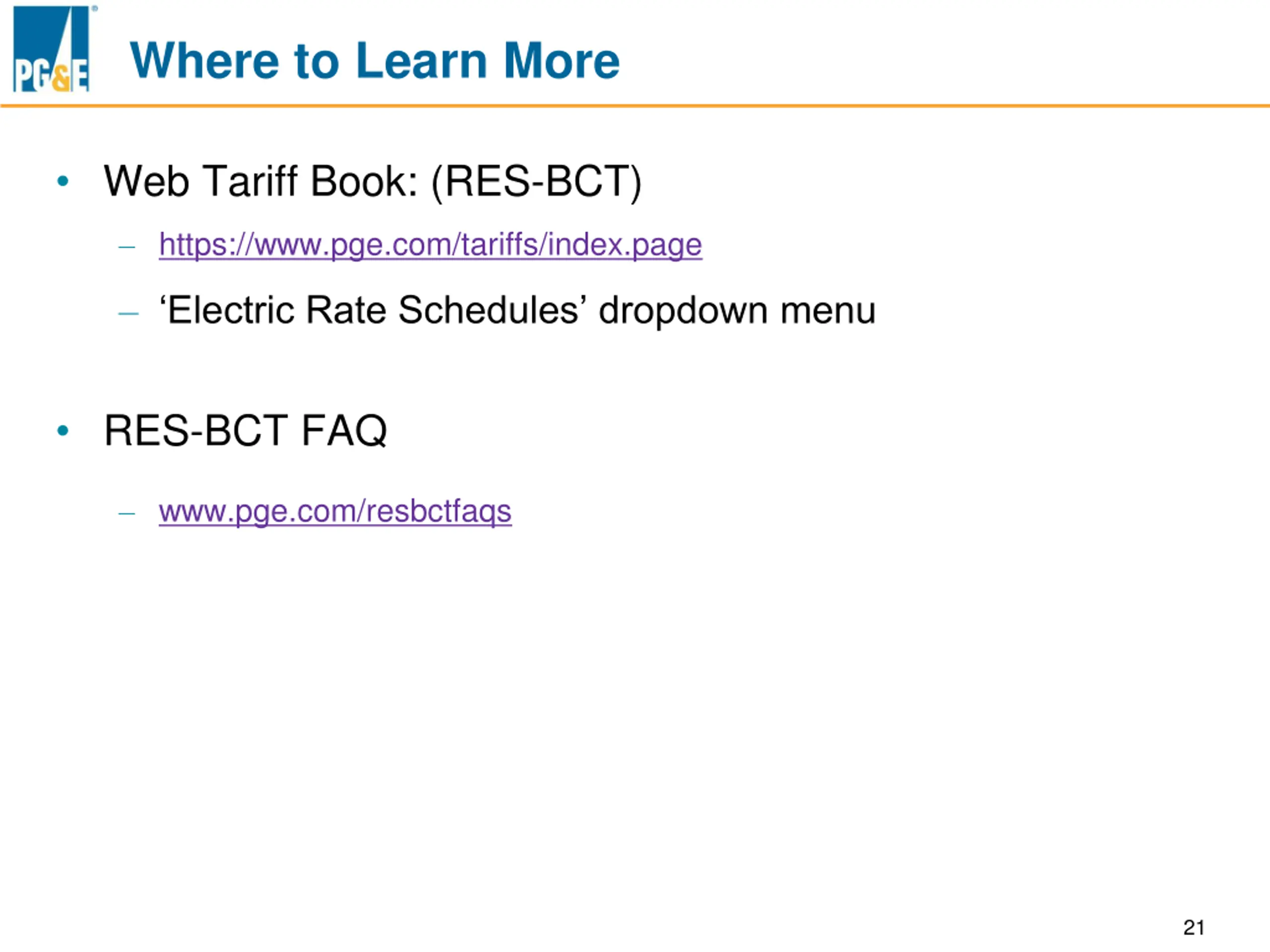
Task: Click the 'Electric Rate Schedules' quoted text
Action: pyautogui.click(x=373, y=310)
